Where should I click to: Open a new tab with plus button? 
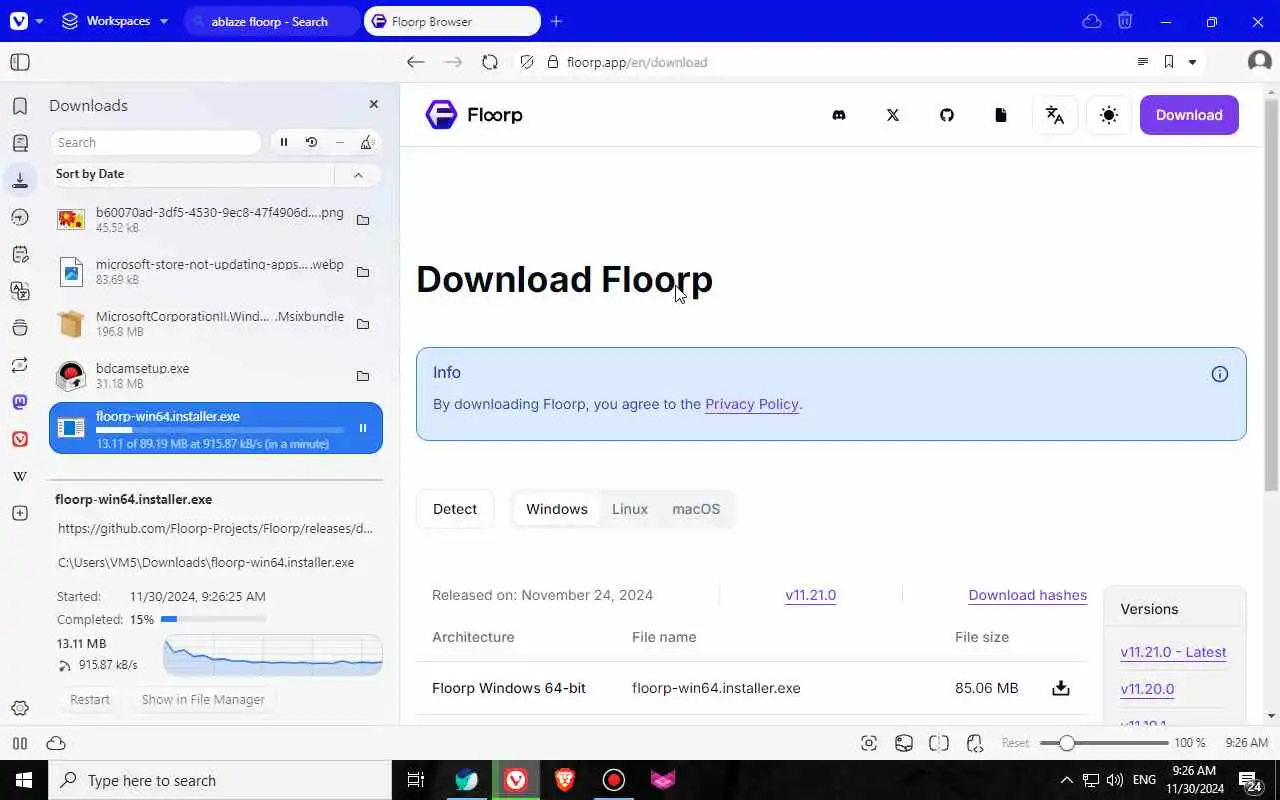pyautogui.click(x=557, y=21)
